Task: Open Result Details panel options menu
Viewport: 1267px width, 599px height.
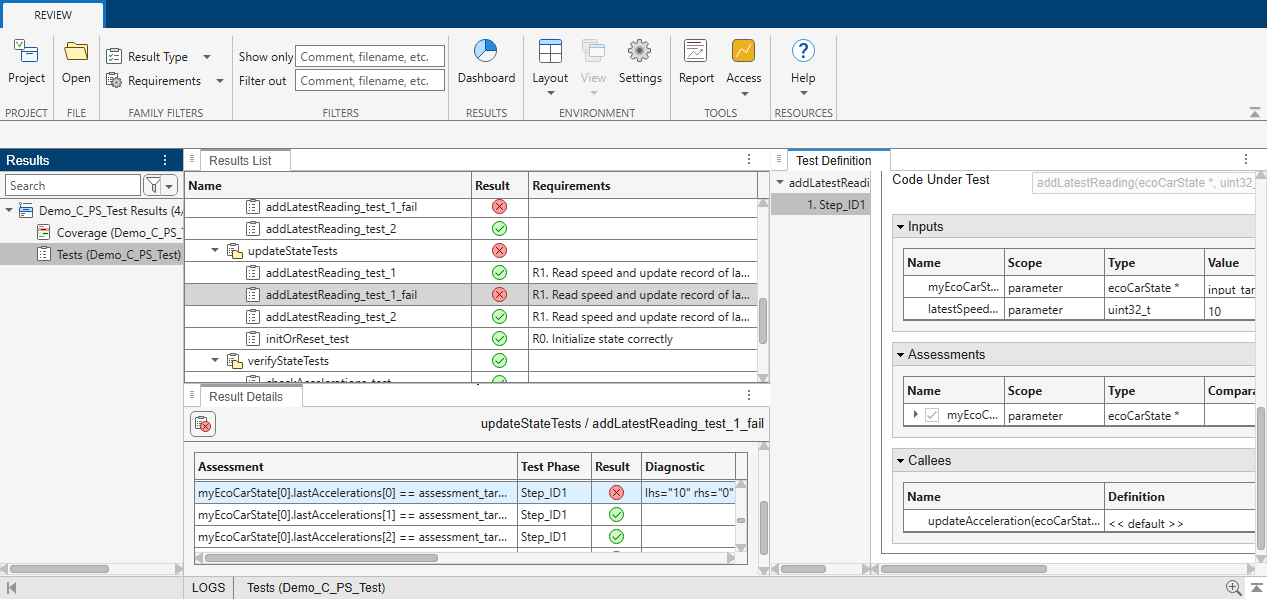Action: point(748,394)
